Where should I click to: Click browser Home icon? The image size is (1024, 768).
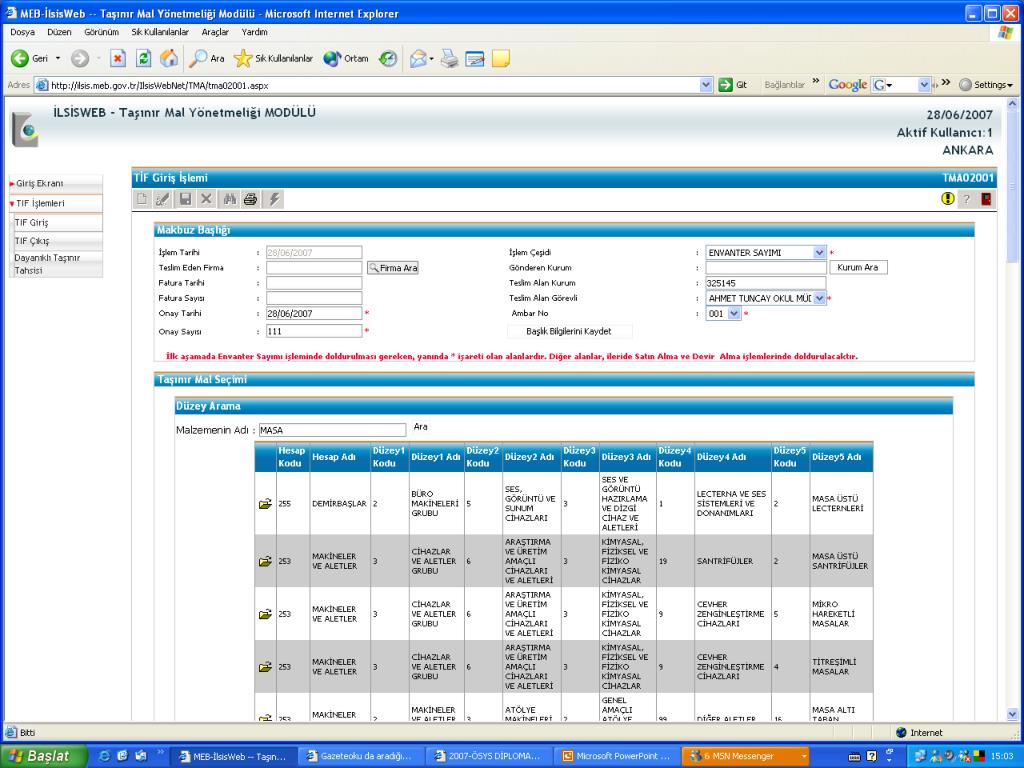pyautogui.click(x=169, y=58)
